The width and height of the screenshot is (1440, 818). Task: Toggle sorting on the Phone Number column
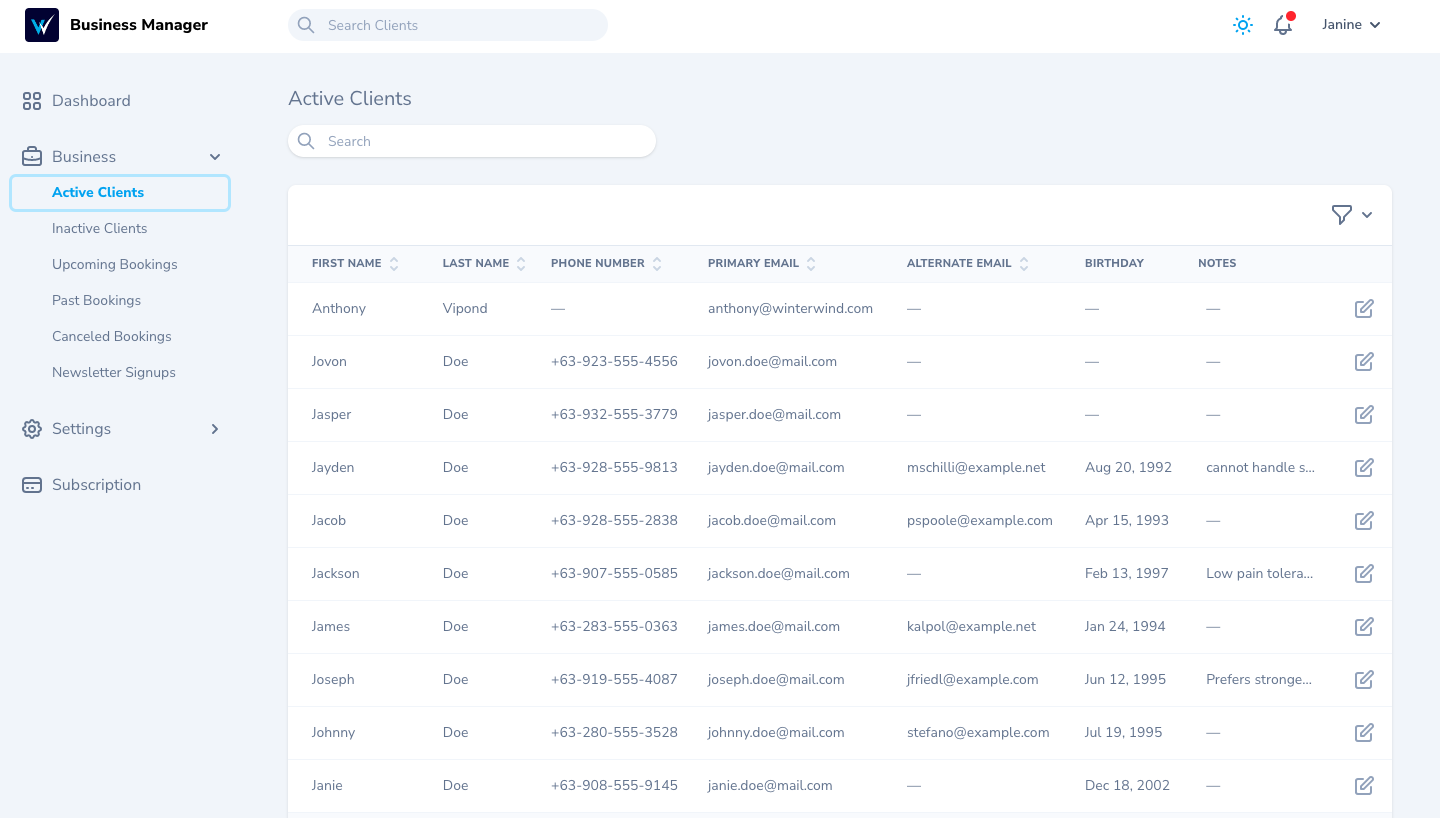click(657, 263)
